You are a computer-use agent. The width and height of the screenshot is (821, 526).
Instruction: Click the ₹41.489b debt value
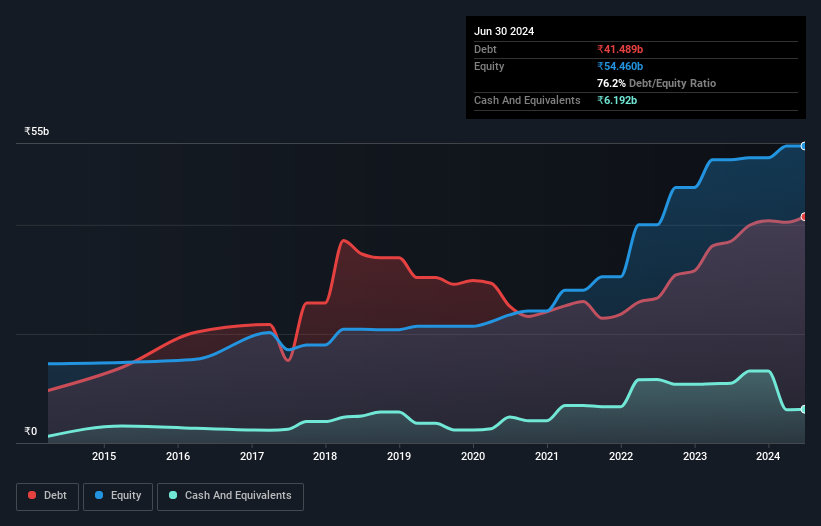pos(620,49)
